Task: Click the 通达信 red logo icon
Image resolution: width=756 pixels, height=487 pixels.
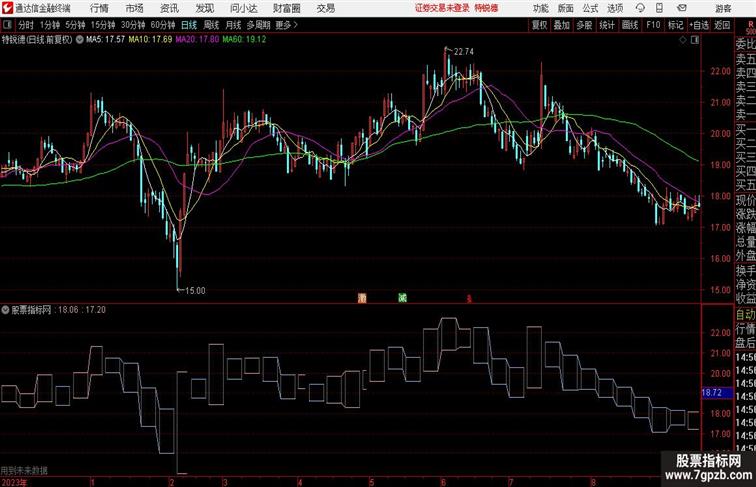Action: click(7, 8)
